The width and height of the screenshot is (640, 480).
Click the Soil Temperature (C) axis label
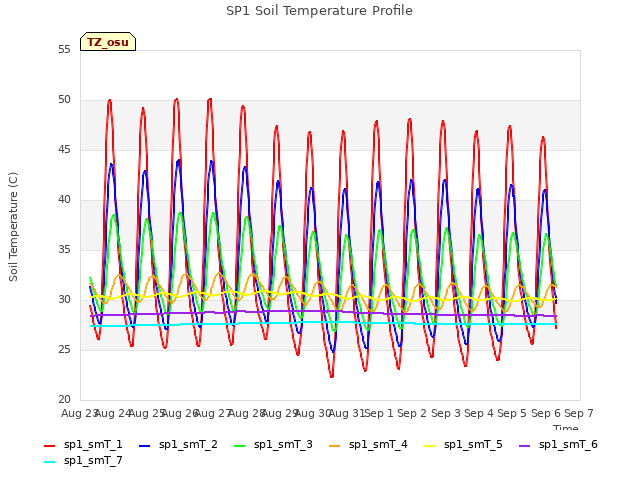pyautogui.click(x=13, y=227)
